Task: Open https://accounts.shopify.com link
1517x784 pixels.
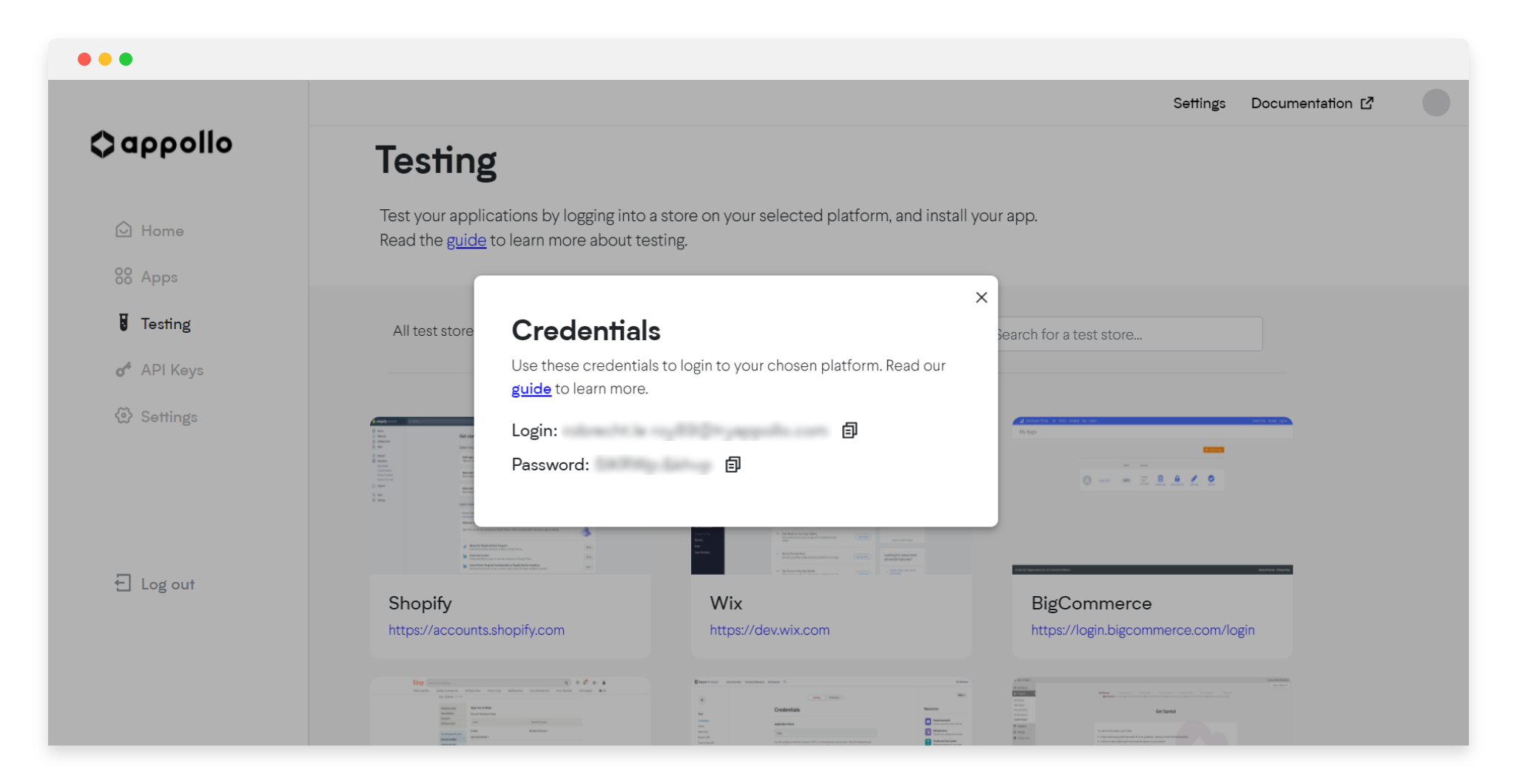Action: pyautogui.click(x=477, y=630)
